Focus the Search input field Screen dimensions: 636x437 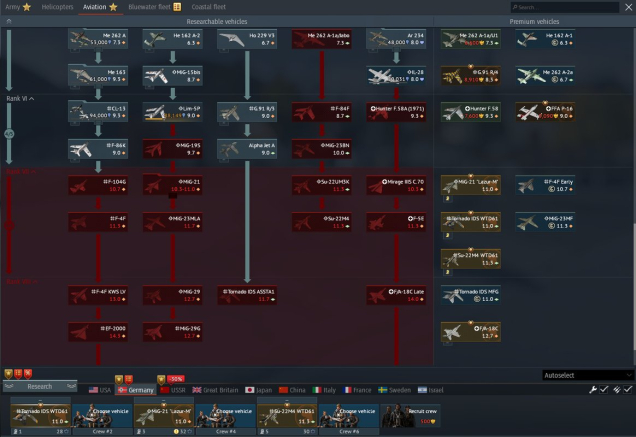point(565,7)
